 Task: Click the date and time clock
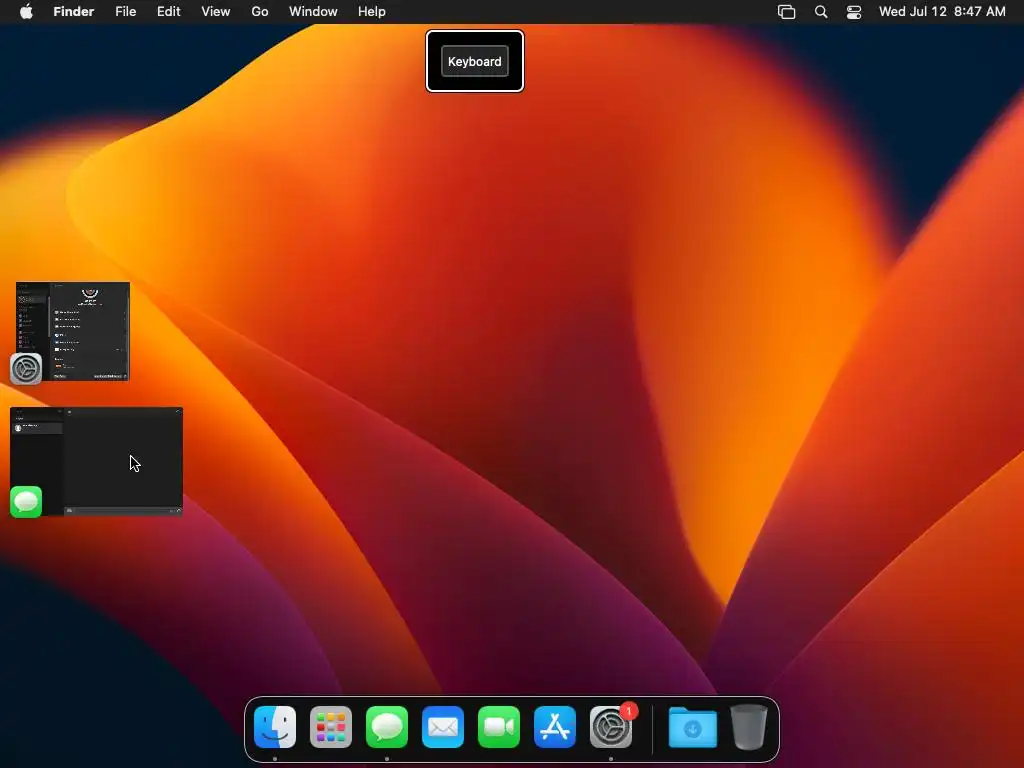(942, 11)
